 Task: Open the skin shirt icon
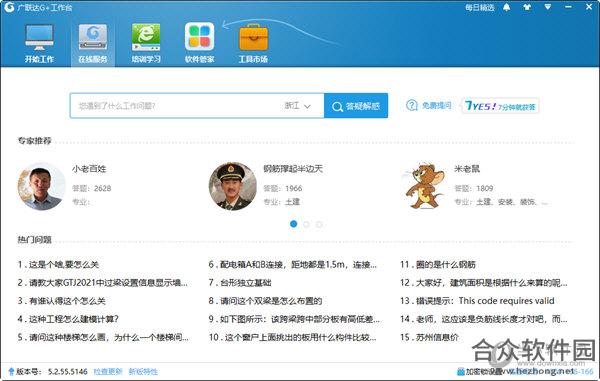coord(527,7)
